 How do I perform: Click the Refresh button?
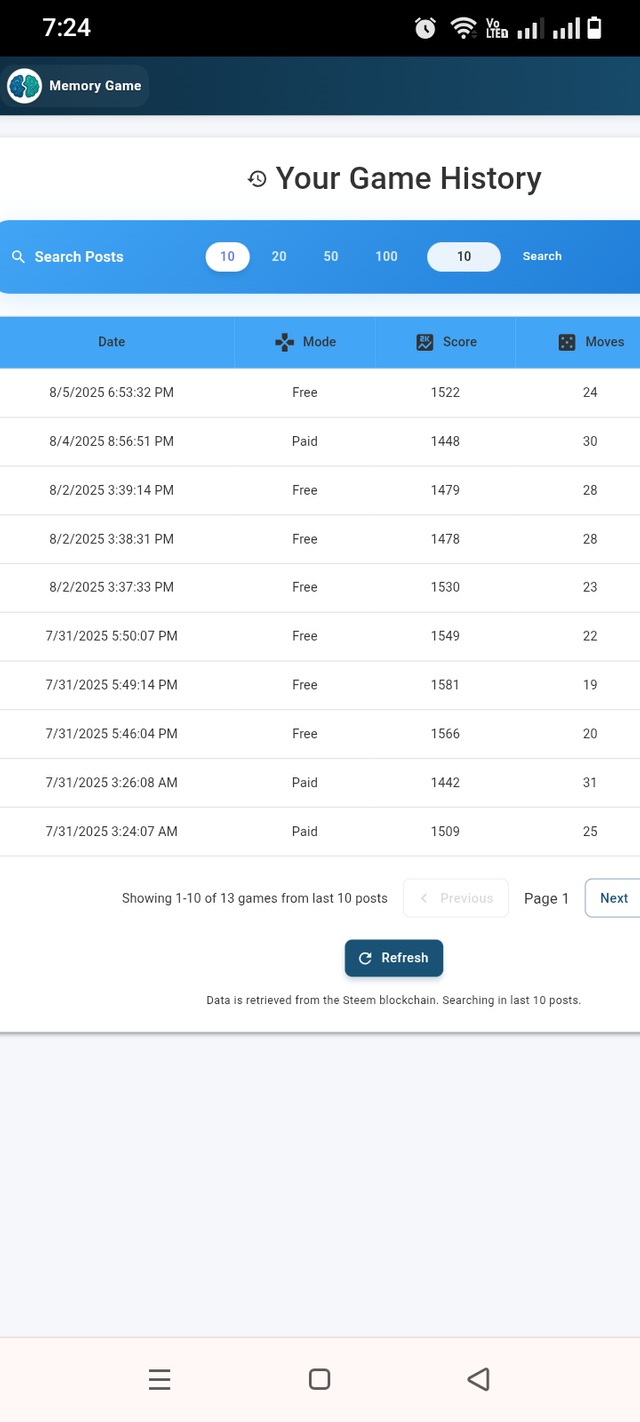(394, 958)
